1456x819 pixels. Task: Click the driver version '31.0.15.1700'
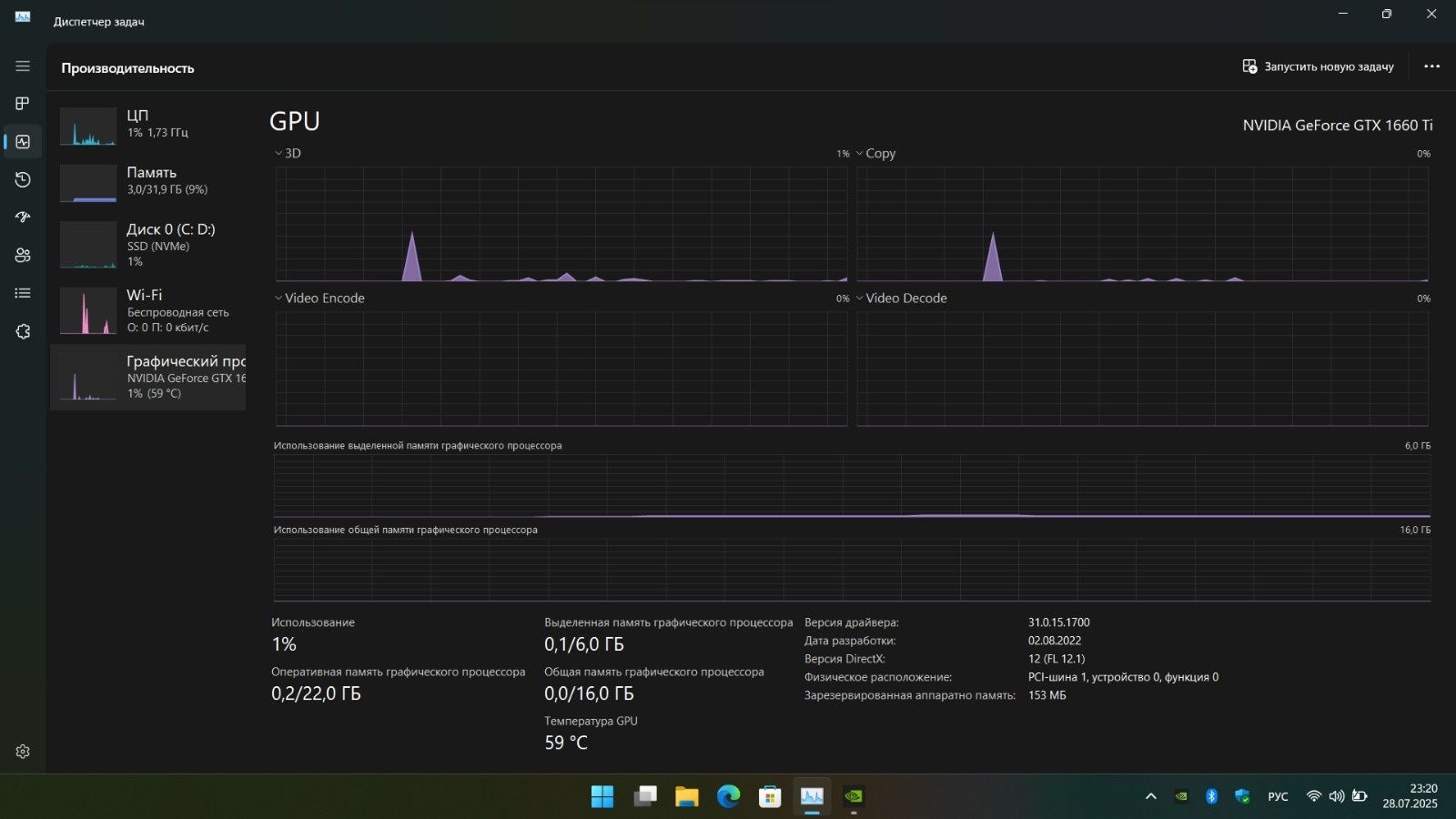pyautogui.click(x=1058, y=622)
